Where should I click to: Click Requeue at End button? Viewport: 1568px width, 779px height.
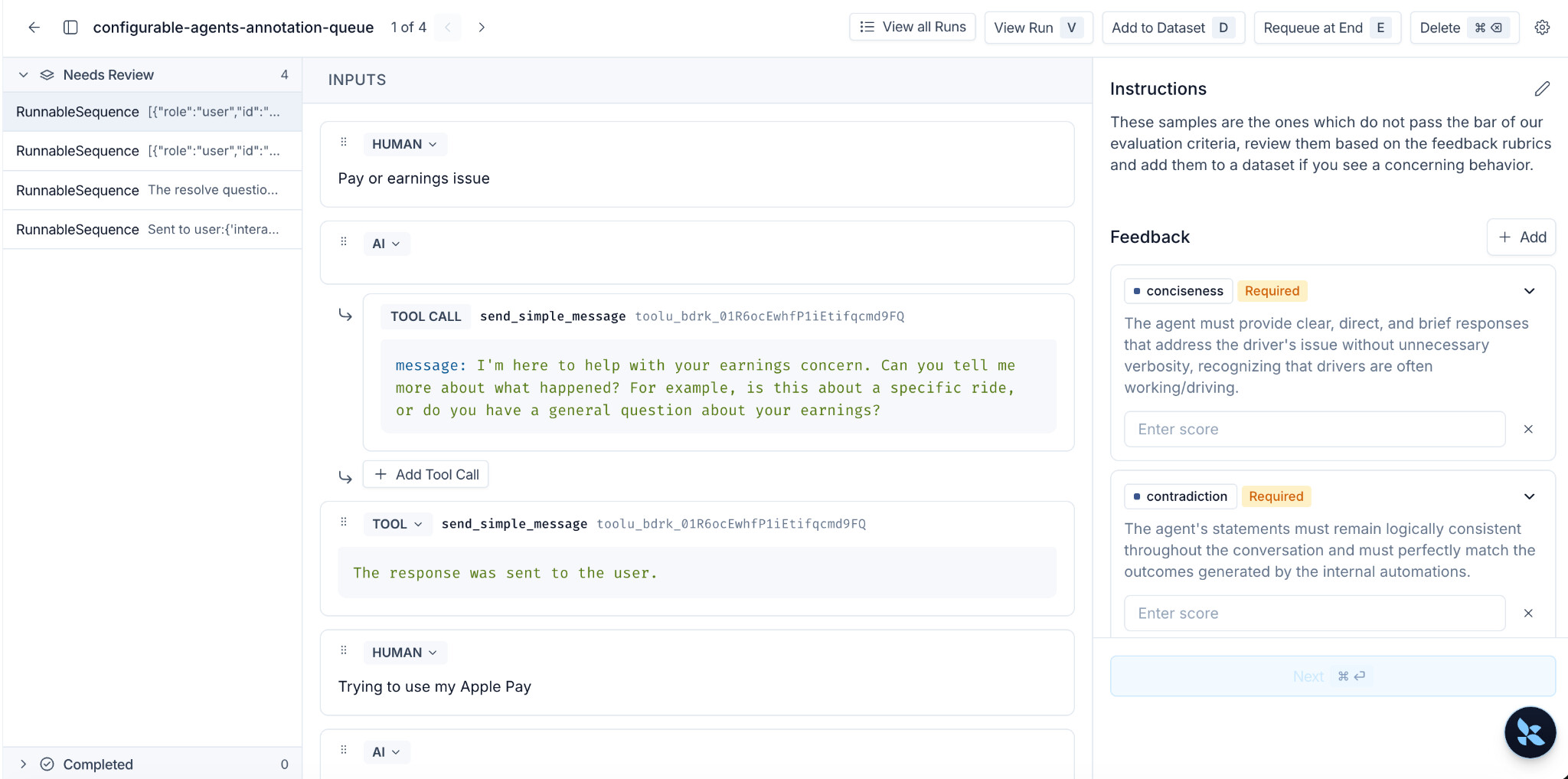(1327, 28)
